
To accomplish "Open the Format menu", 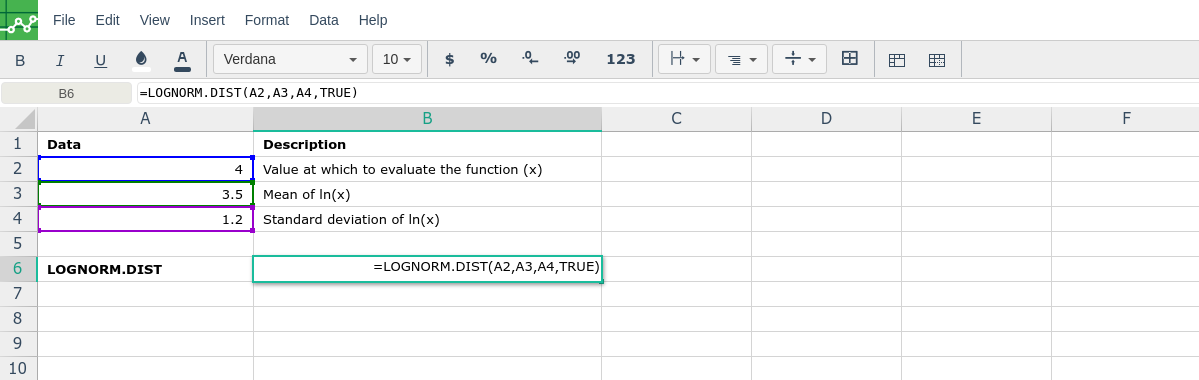I will (267, 21).
